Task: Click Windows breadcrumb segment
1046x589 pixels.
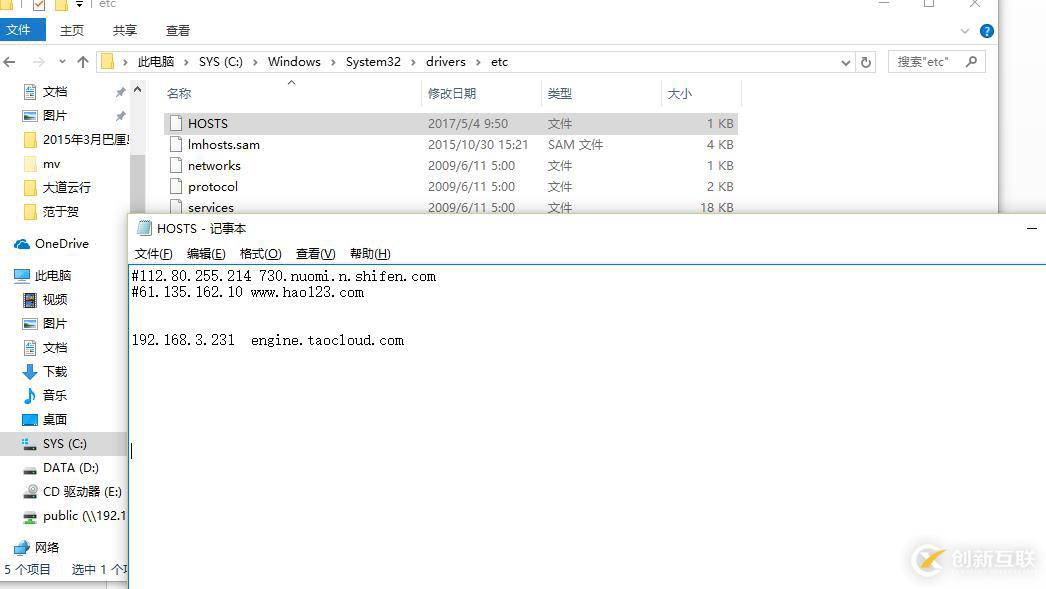Action: tap(294, 62)
